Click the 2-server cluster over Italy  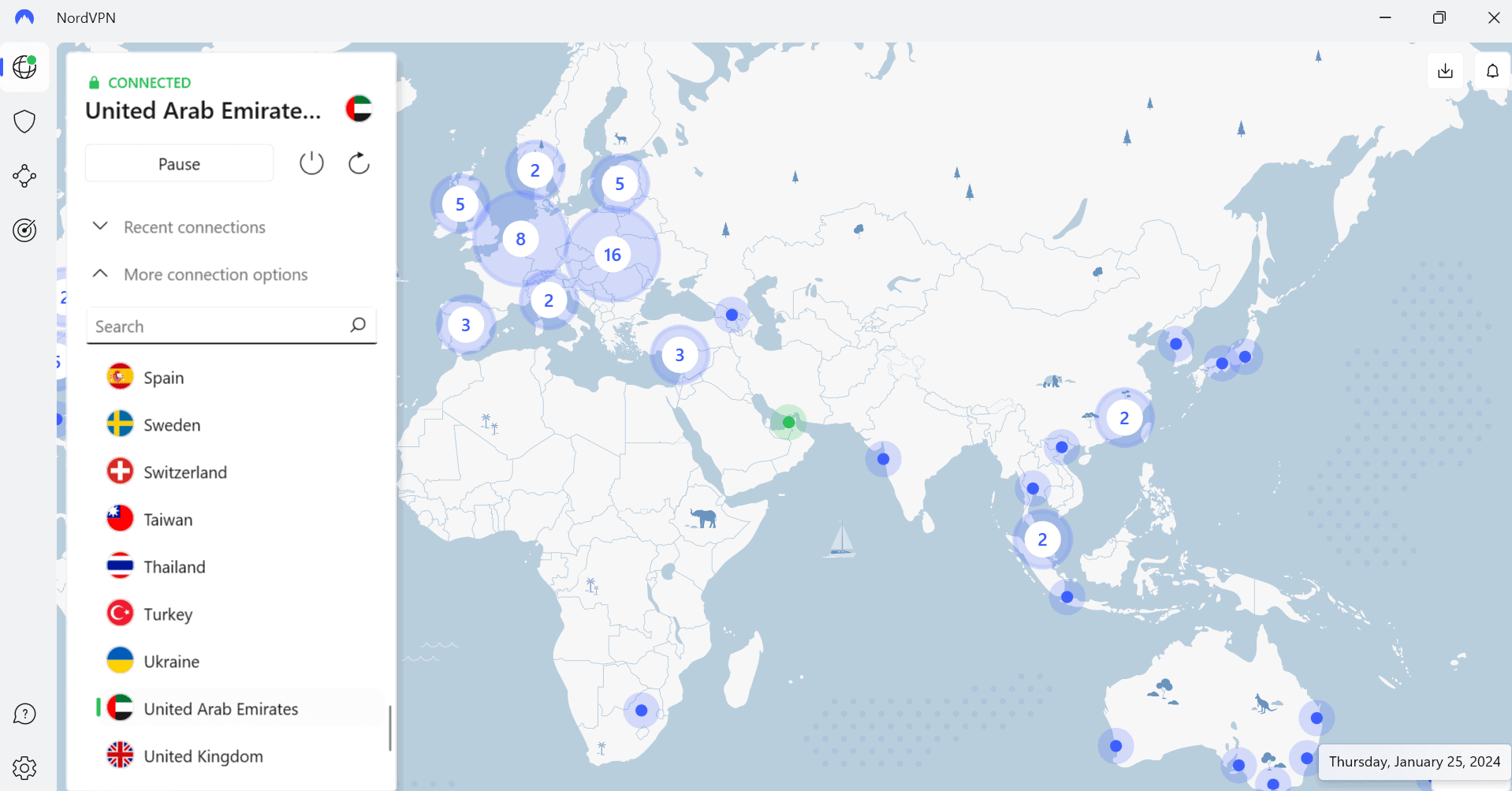(x=549, y=300)
